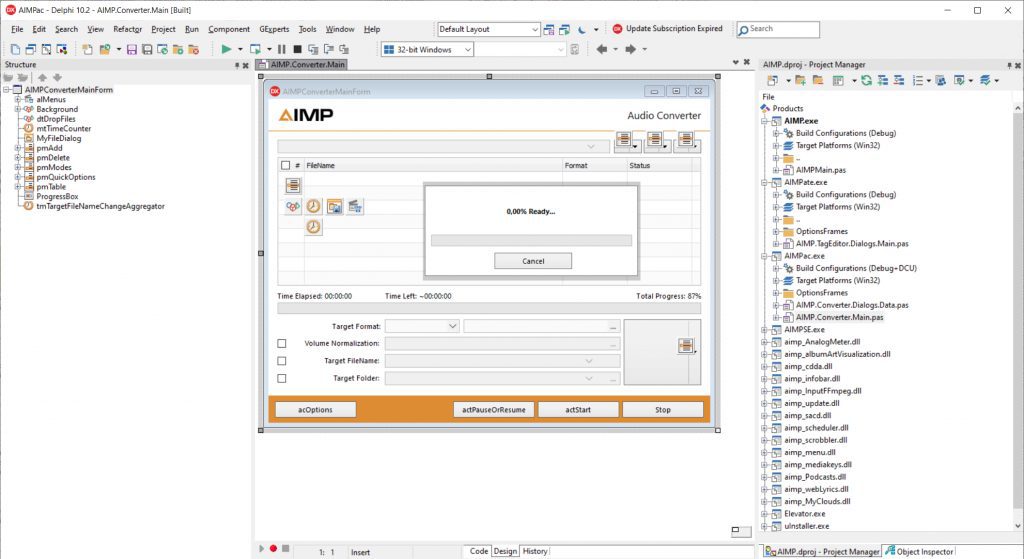Select the MyFileDialog component icon on form
This screenshot has width=1024, height=559.
click(334, 206)
